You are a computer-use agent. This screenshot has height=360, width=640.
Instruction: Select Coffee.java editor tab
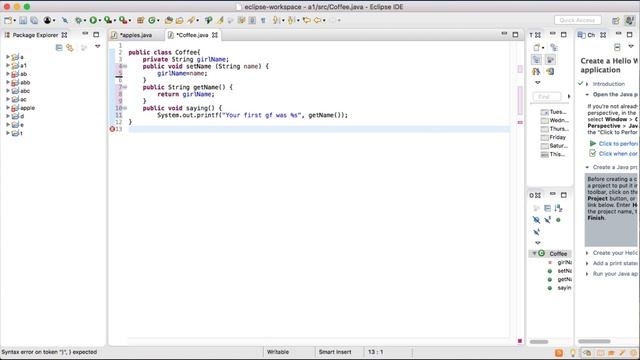(192, 35)
